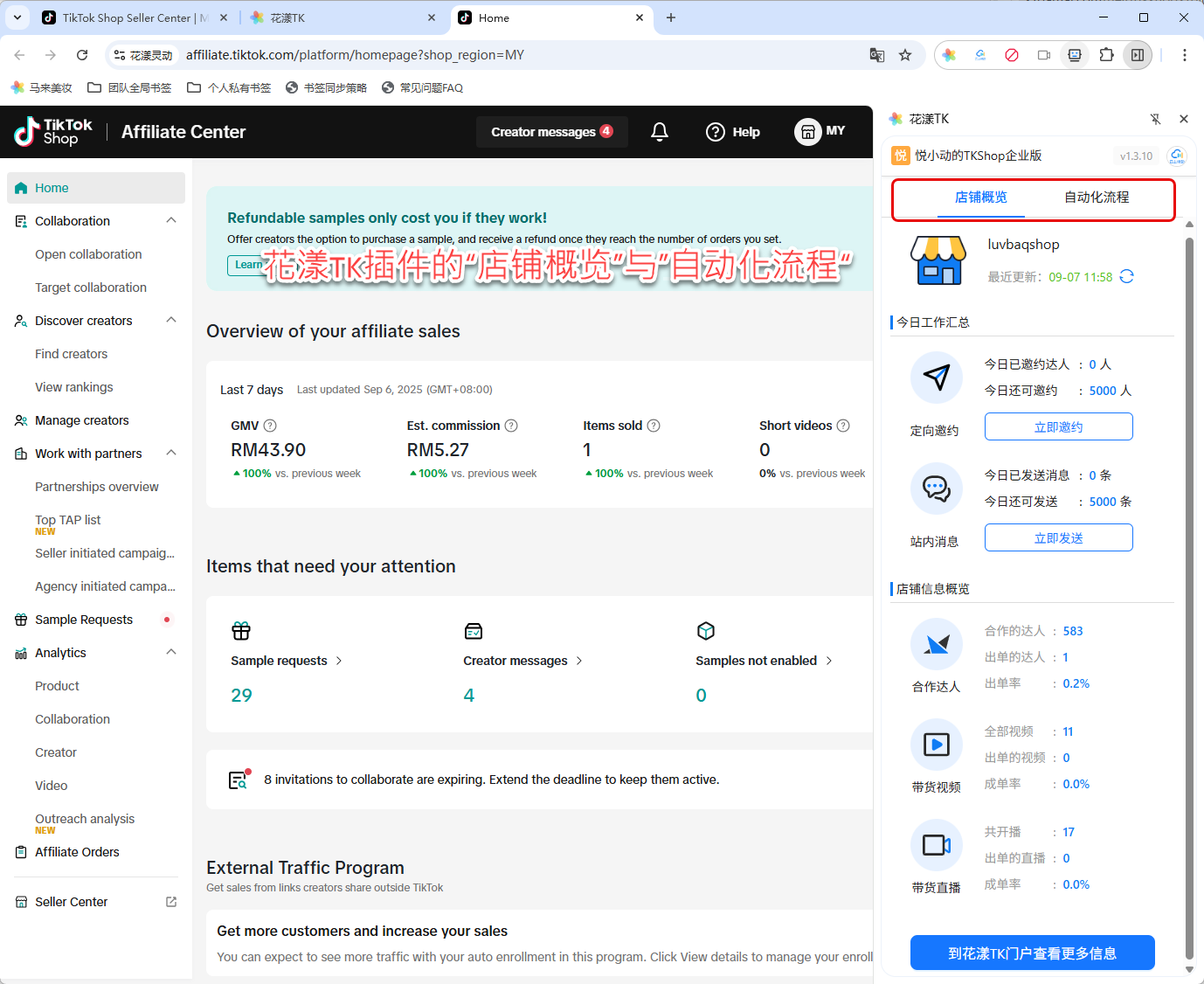Pin the 花漾TK side panel
This screenshot has width=1204, height=984.
(x=1155, y=119)
